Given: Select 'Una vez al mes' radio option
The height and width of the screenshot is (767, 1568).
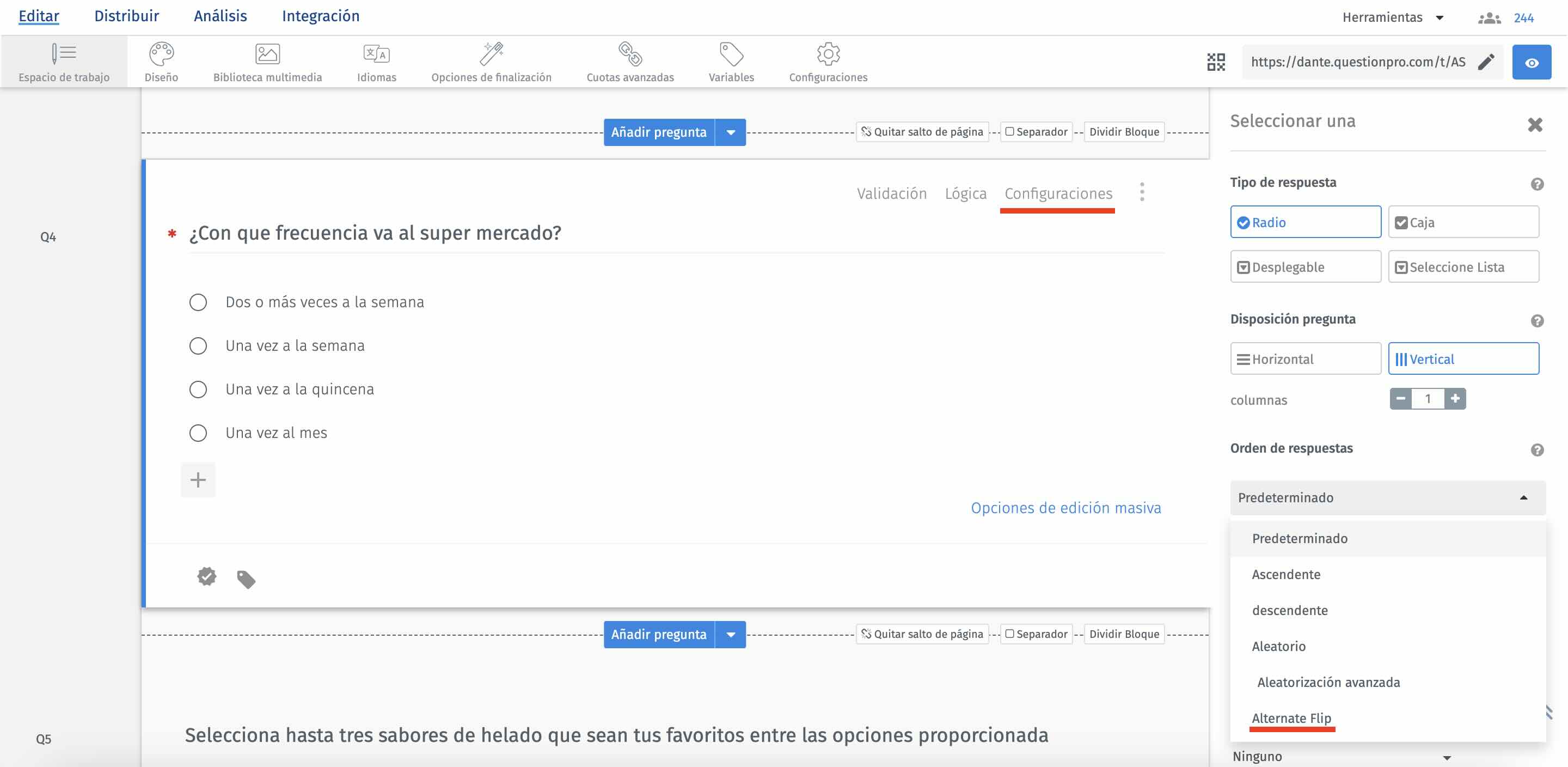Looking at the screenshot, I should 198,433.
